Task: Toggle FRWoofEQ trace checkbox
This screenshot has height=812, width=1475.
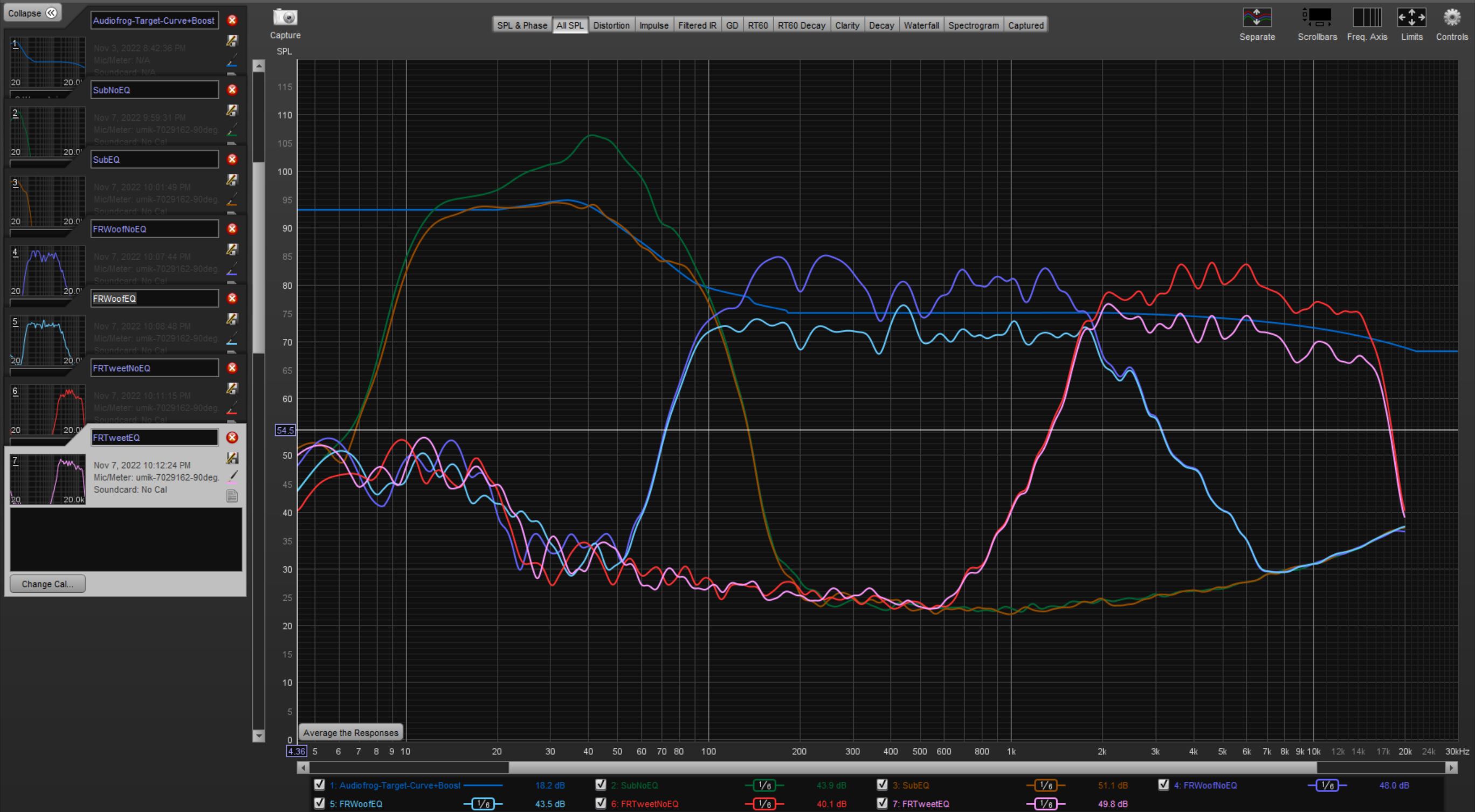Action: (x=320, y=803)
